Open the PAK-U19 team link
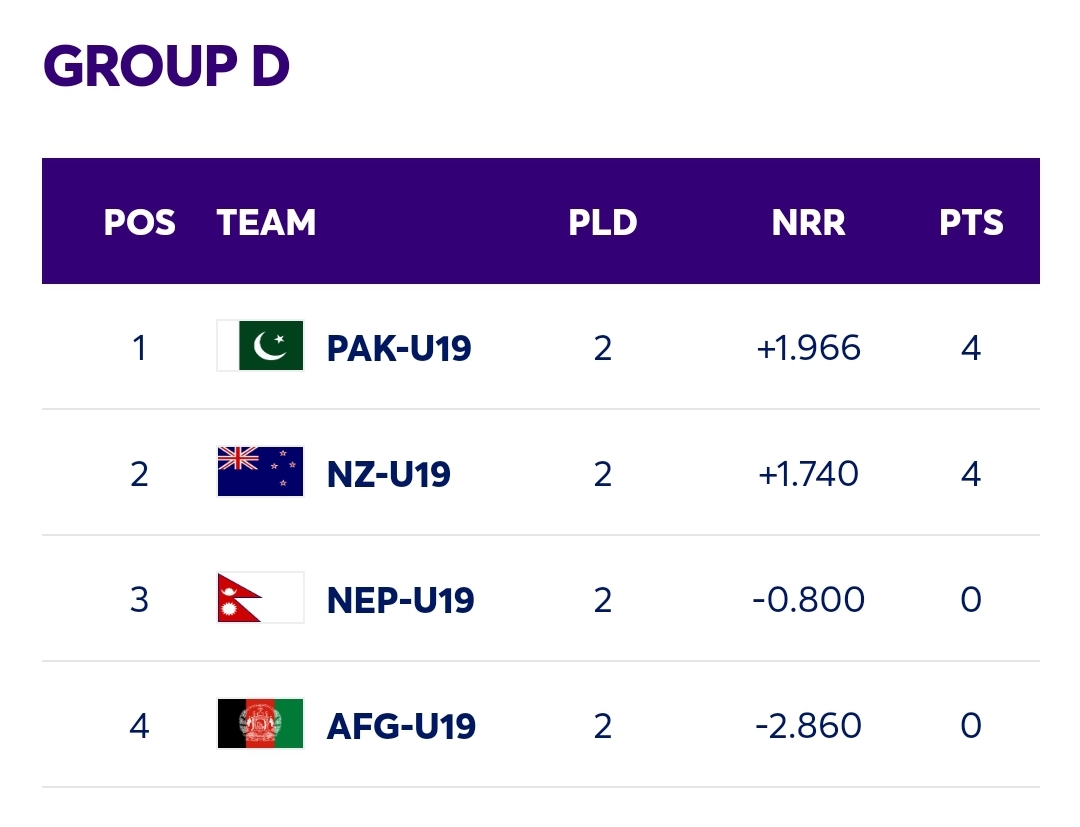This screenshot has width=1080, height=827. click(x=399, y=348)
